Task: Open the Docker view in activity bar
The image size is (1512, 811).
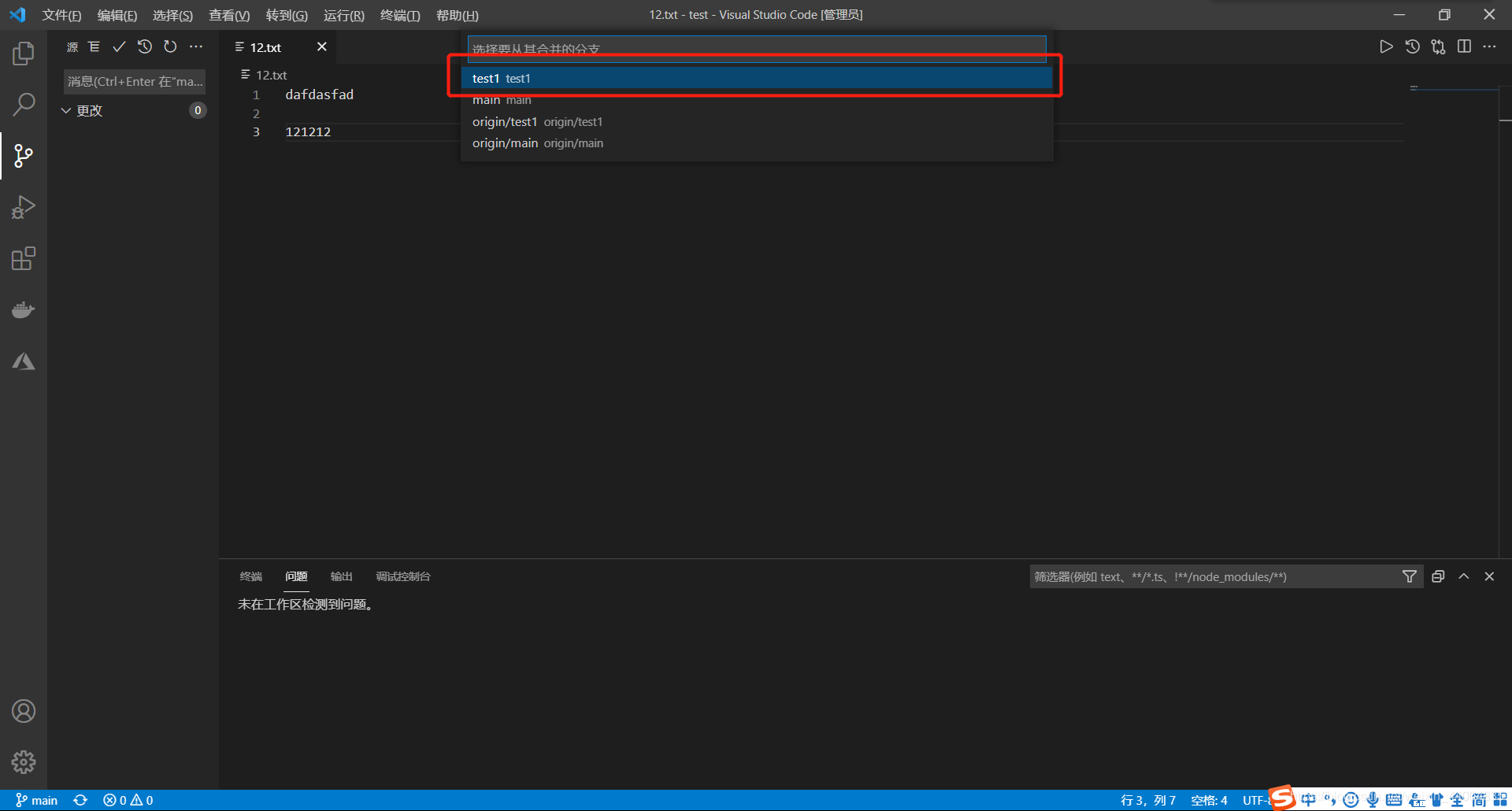Action: pyautogui.click(x=24, y=309)
